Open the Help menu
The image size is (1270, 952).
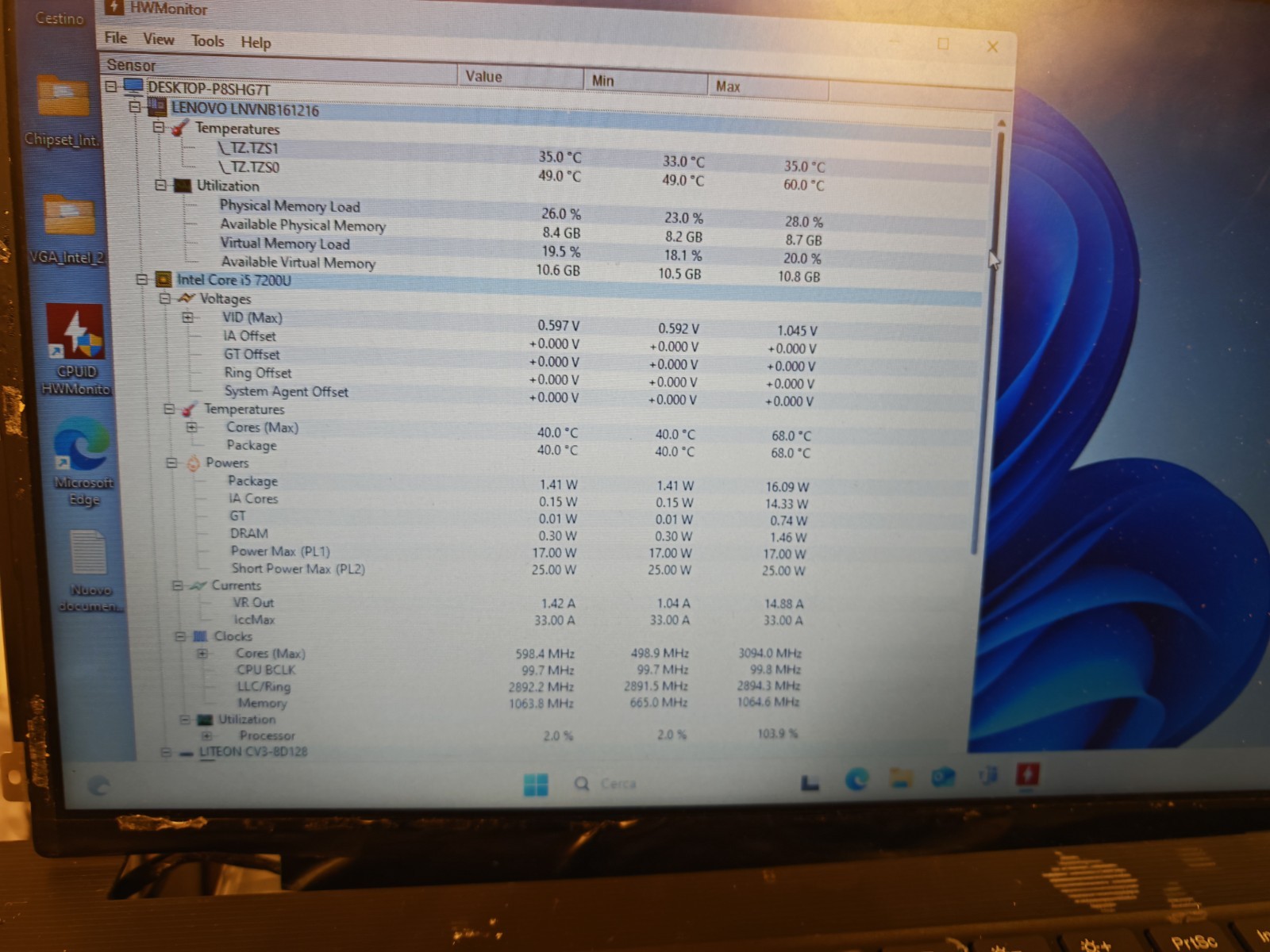point(256,42)
